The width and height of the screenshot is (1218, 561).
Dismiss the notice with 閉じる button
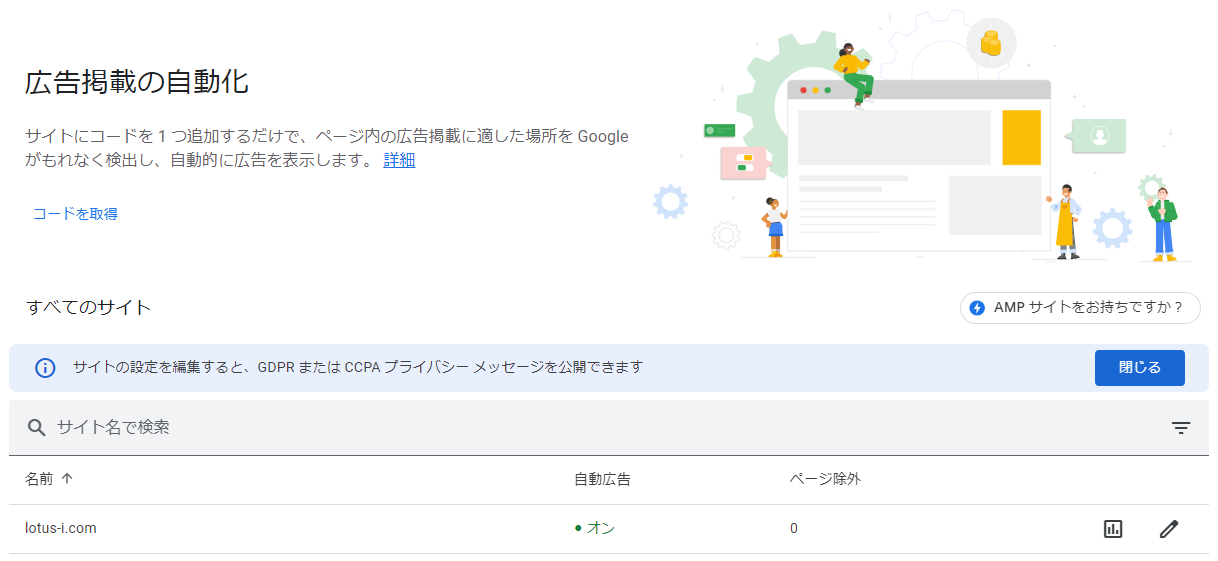point(1140,368)
